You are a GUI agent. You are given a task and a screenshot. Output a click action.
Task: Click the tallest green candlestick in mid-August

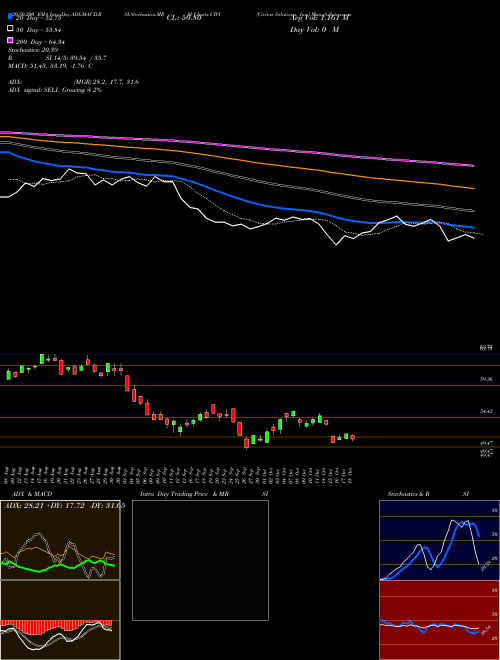coord(42,359)
